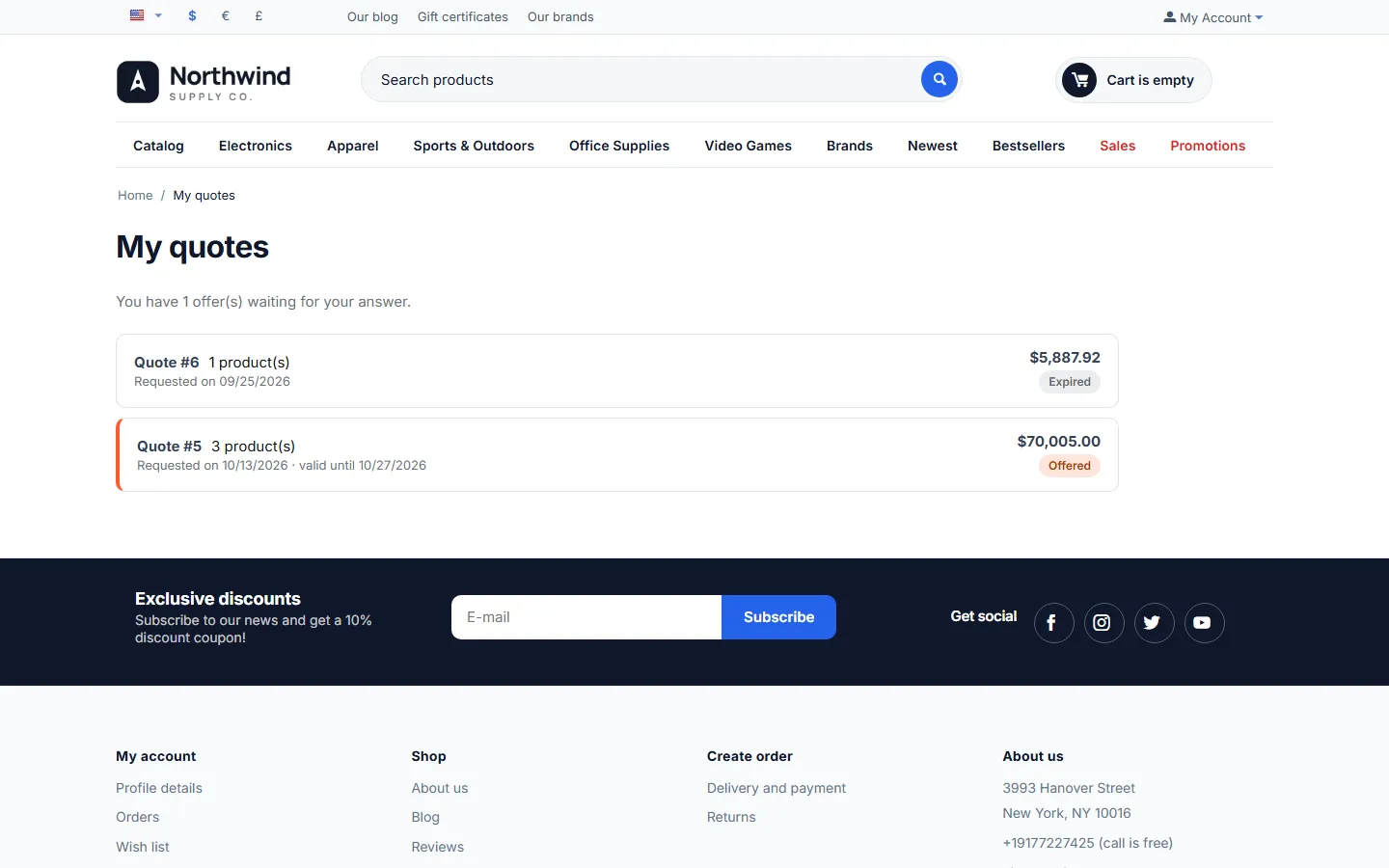This screenshot has height=868, width=1389.
Task: Open the Orders footer link
Action: click(138, 817)
